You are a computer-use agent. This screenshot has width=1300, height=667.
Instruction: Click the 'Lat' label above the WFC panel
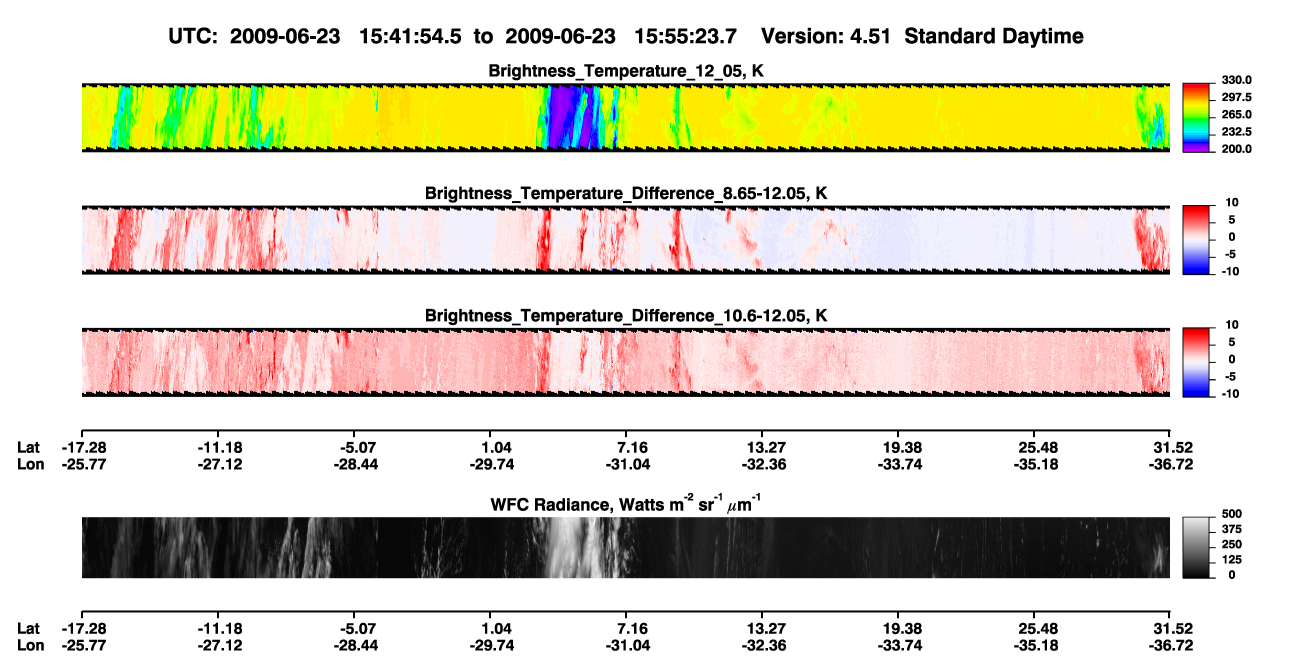coord(28,447)
